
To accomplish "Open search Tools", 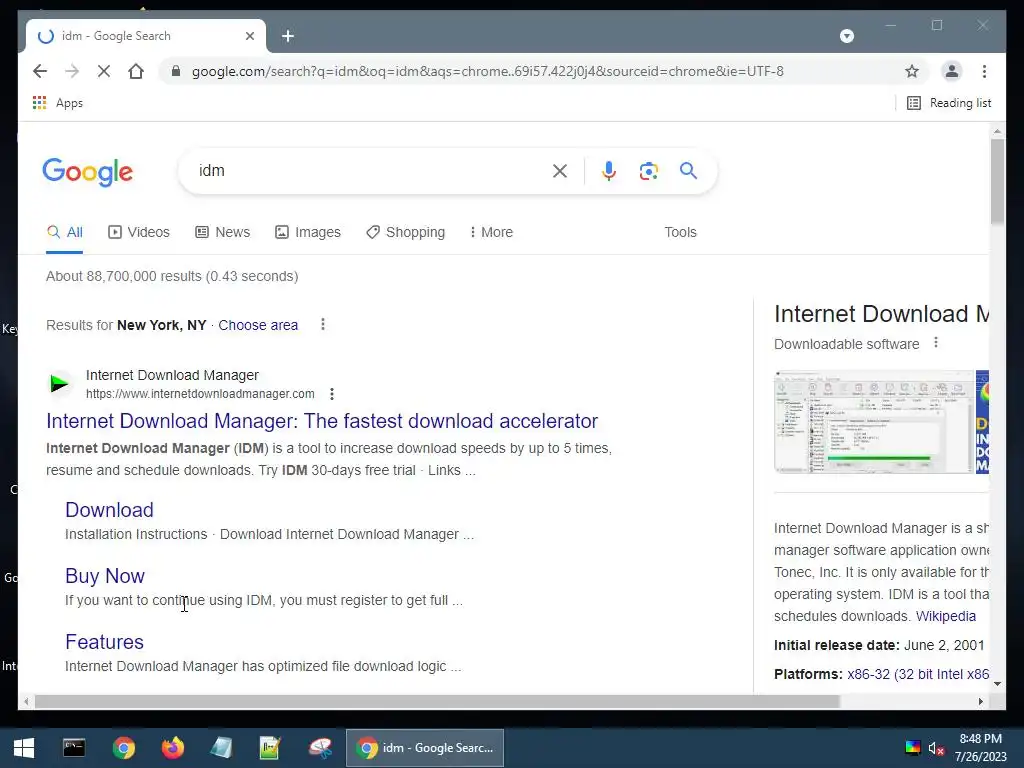I will [680, 232].
